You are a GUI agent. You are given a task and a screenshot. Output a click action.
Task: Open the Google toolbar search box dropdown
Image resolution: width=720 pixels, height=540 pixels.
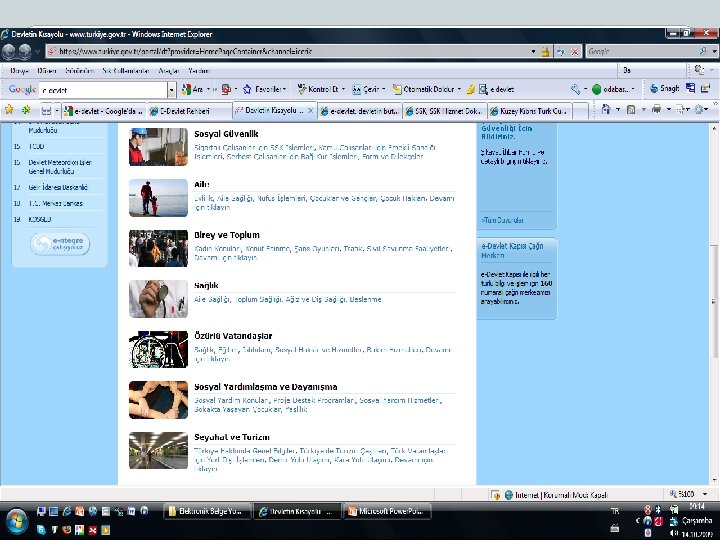coord(171,90)
